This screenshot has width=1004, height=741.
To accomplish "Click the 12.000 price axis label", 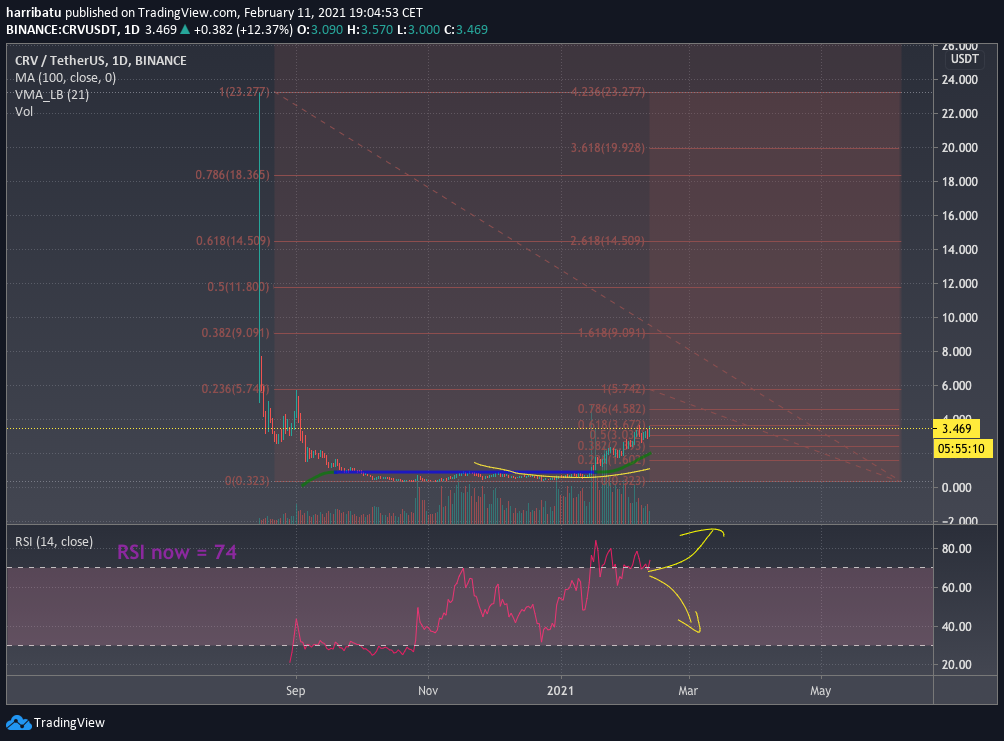I will (x=959, y=283).
